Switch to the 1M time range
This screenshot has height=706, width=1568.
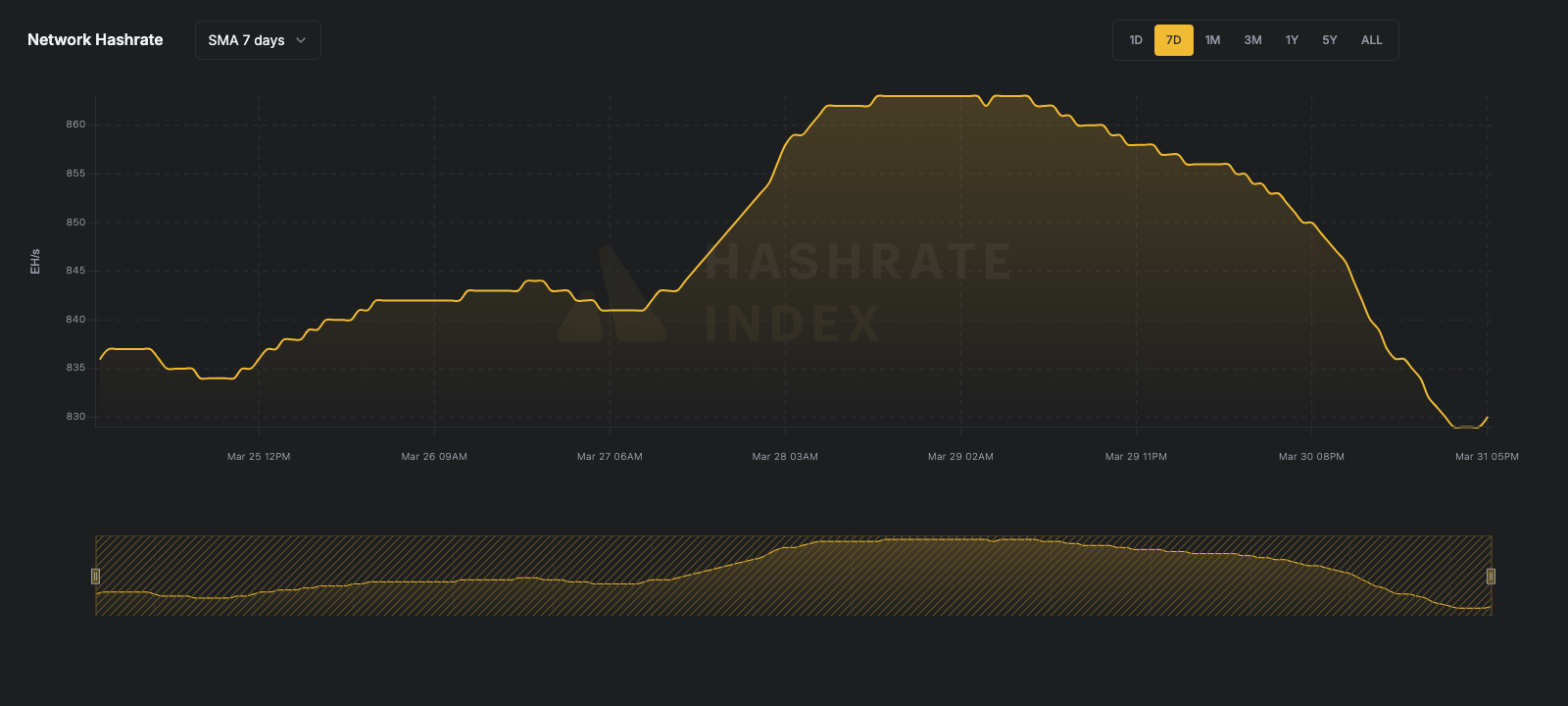click(x=1212, y=40)
